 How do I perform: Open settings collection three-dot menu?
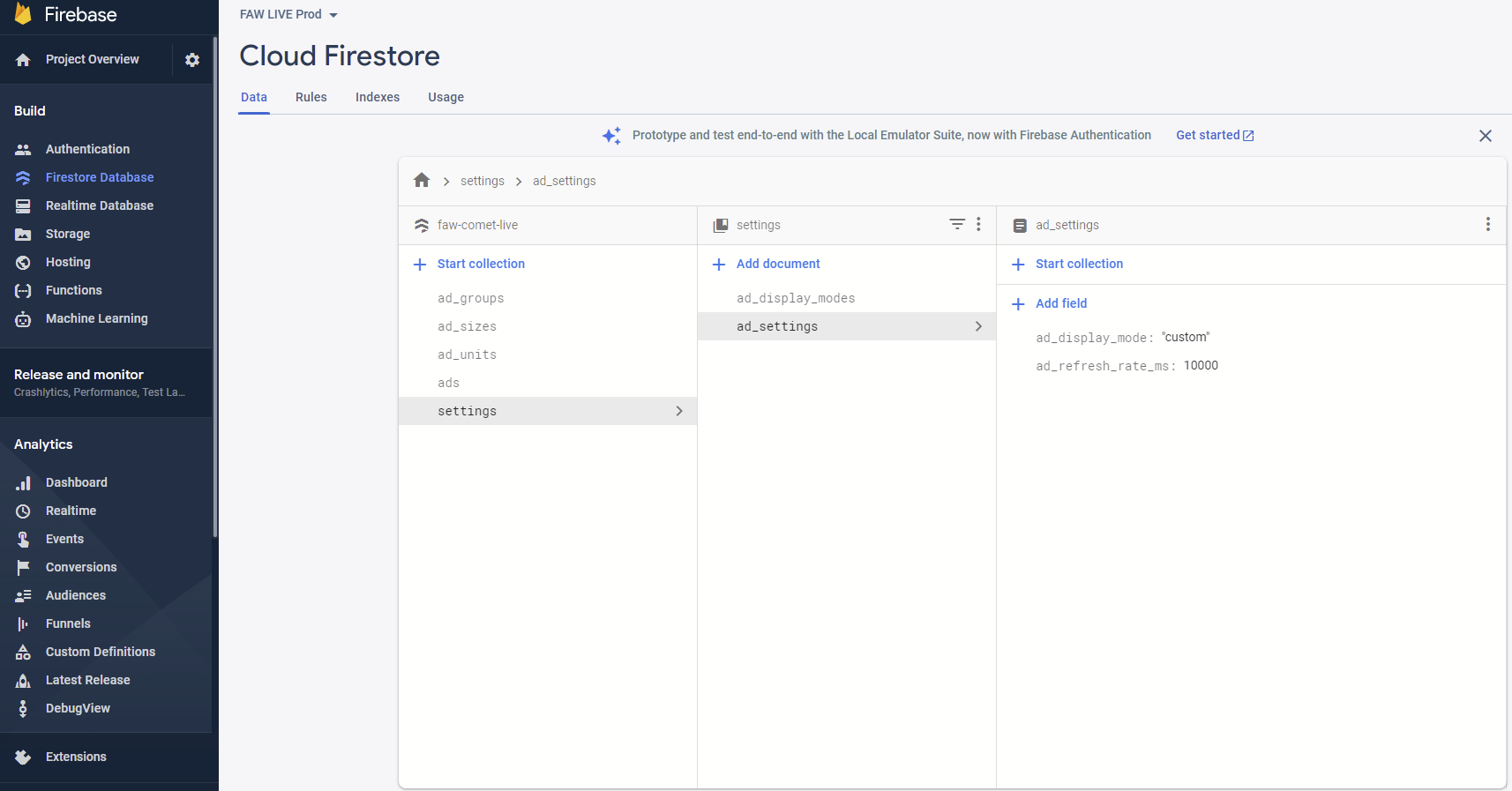[x=978, y=224]
